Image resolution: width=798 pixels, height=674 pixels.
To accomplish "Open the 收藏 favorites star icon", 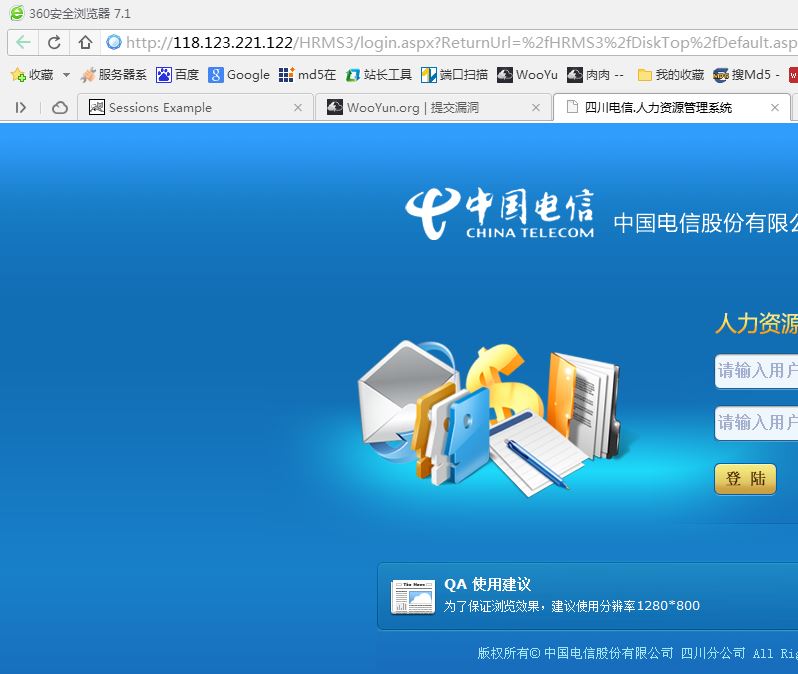I will pos(18,75).
